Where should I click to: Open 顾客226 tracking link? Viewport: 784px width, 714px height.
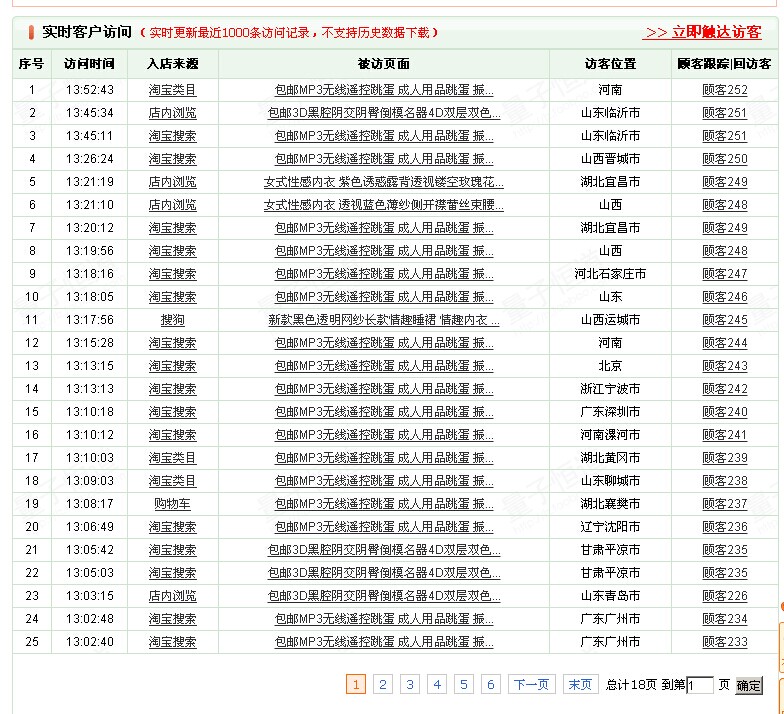(725, 596)
